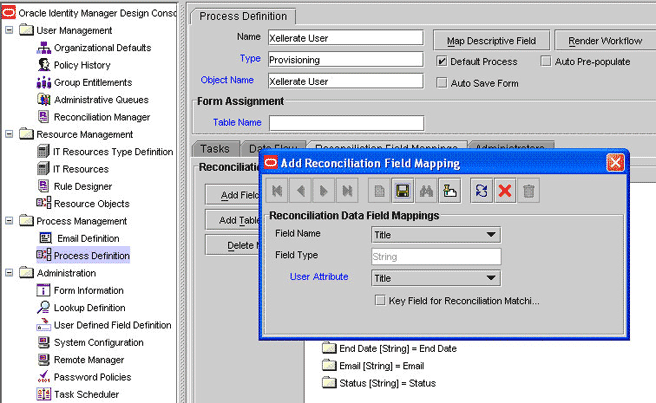Screen dimensions: 656x403
Task: Collapse the Process Management folder
Action: pos(9,221)
